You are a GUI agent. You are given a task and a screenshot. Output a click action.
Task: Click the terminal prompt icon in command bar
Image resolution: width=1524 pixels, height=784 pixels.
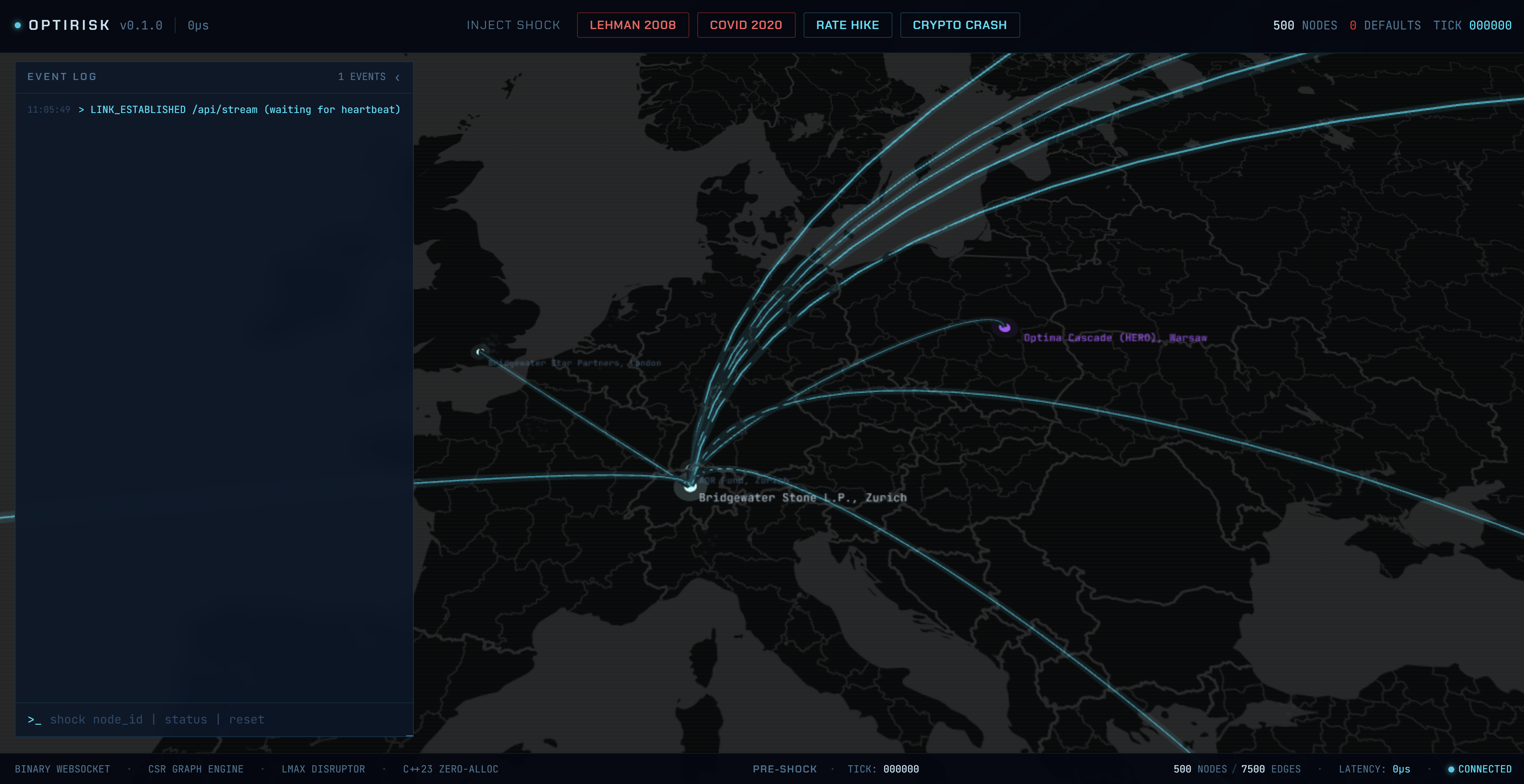34,720
